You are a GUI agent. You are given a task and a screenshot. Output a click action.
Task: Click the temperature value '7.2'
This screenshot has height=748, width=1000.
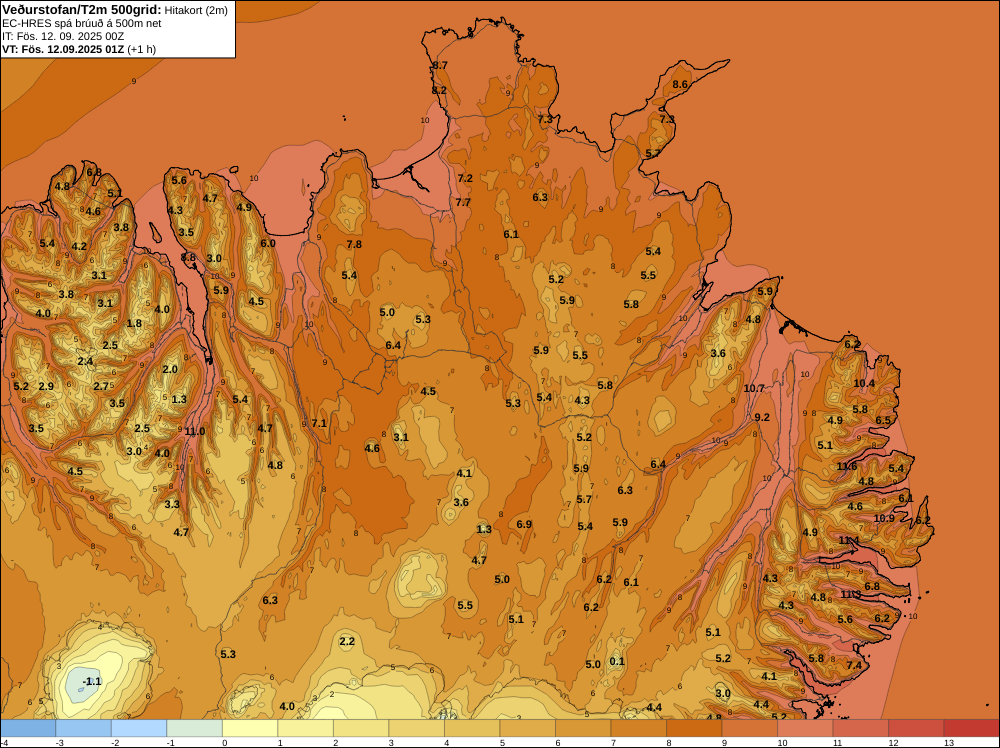(466, 178)
